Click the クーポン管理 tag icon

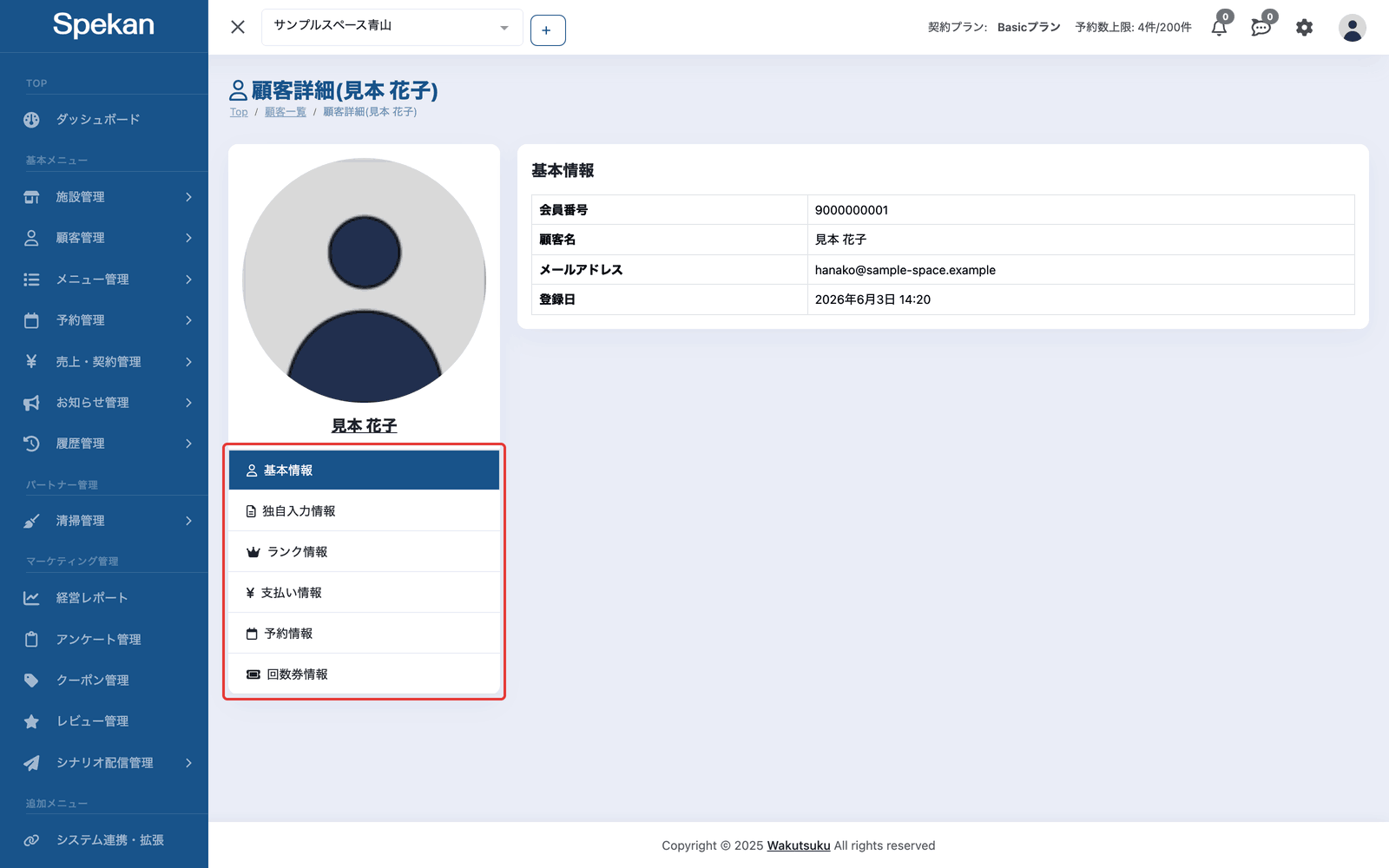(31, 681)
